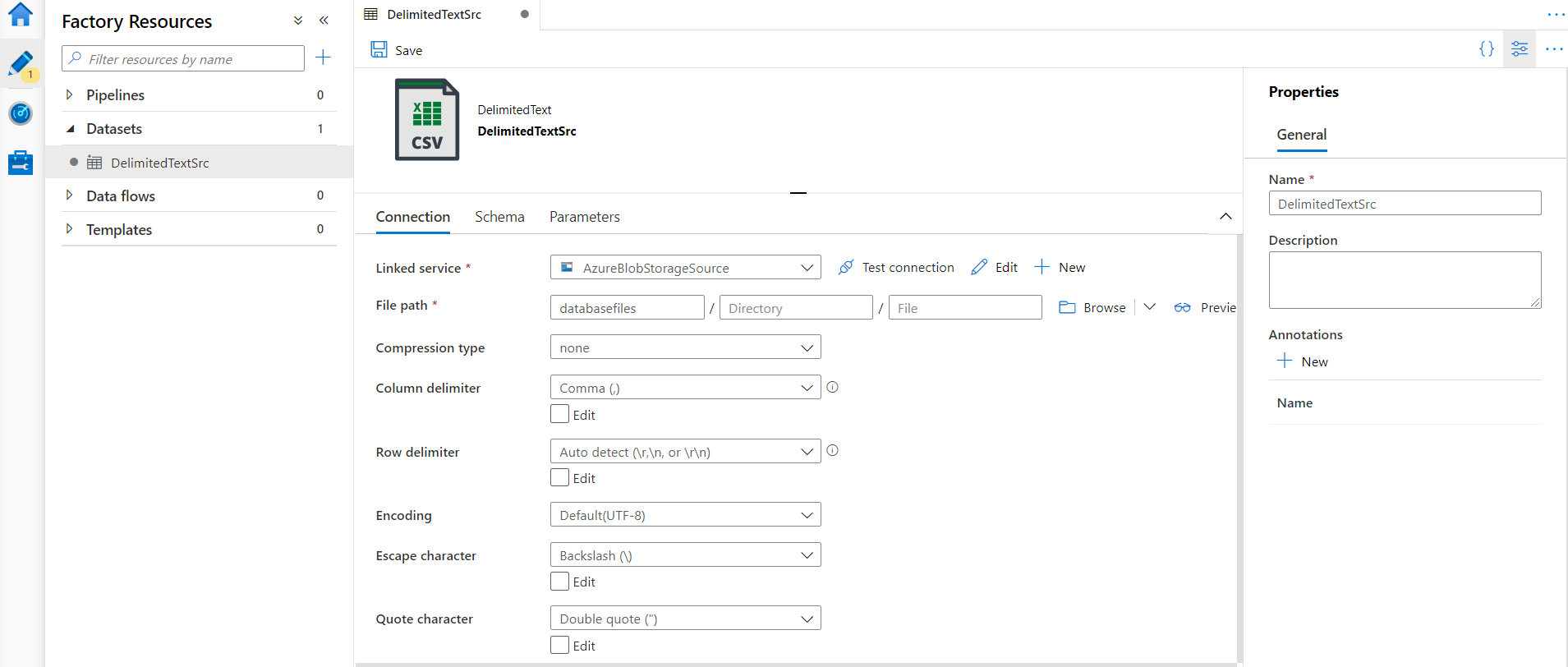Open the Parameters tab
1568x667 pixels.
coord(584,217)
